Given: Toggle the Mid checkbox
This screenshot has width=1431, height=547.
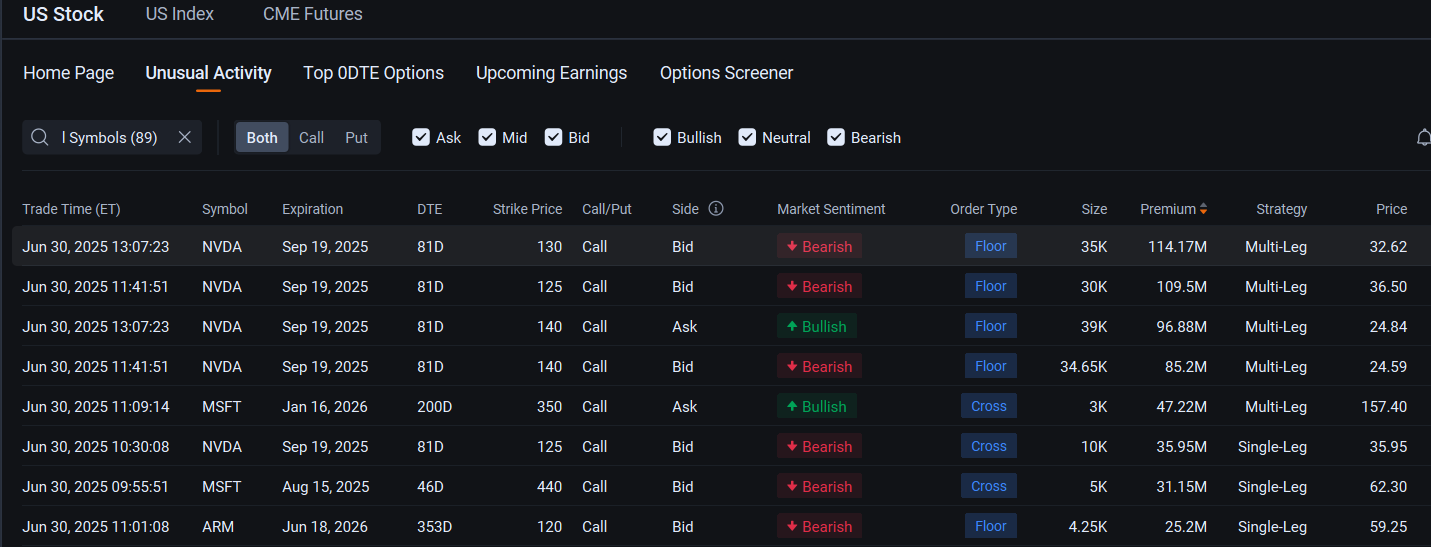Looking at the screenshot, I should [x=487, y=137].
